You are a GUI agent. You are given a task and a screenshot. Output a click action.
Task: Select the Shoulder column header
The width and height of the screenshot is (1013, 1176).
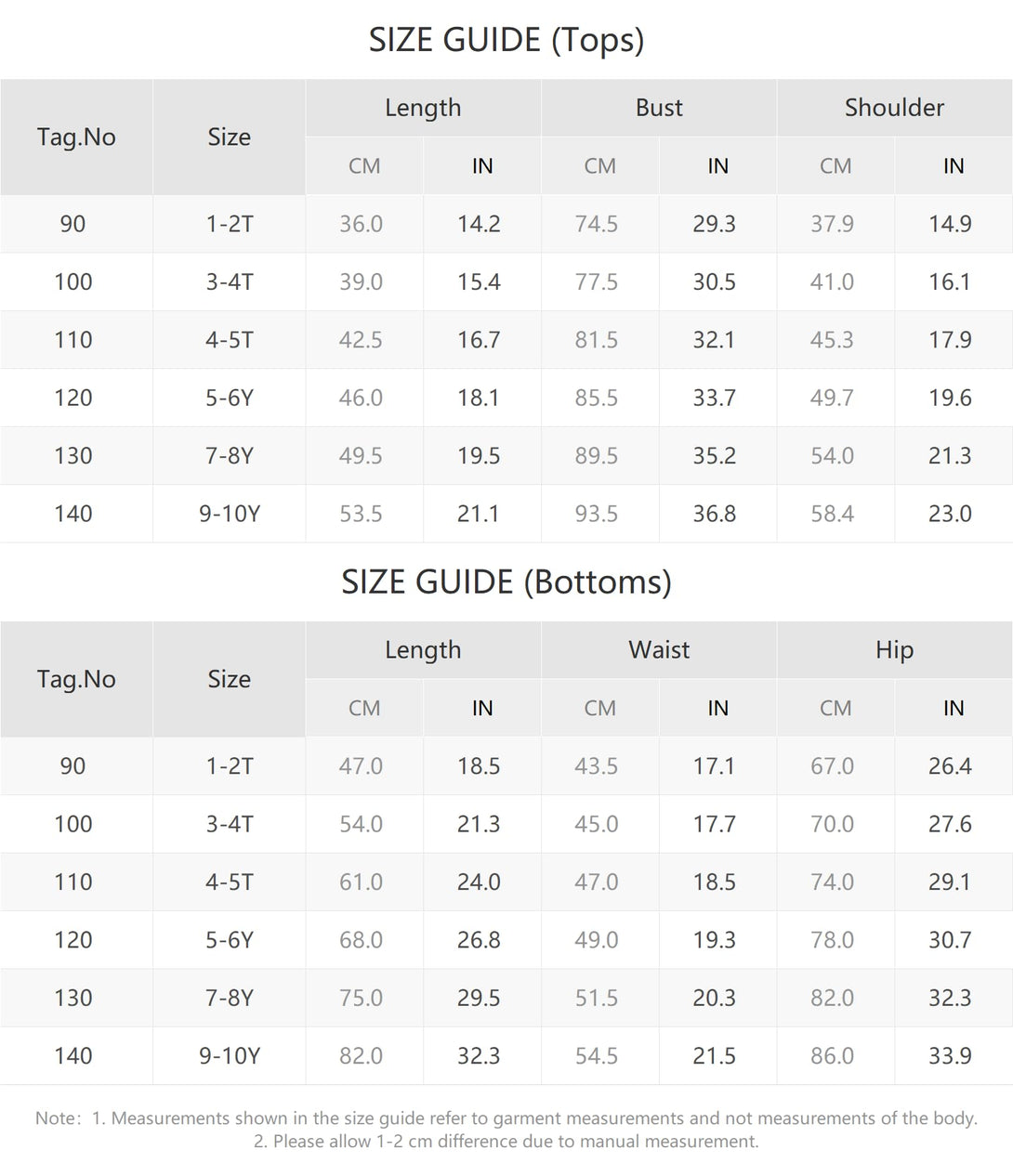[894, 108]
